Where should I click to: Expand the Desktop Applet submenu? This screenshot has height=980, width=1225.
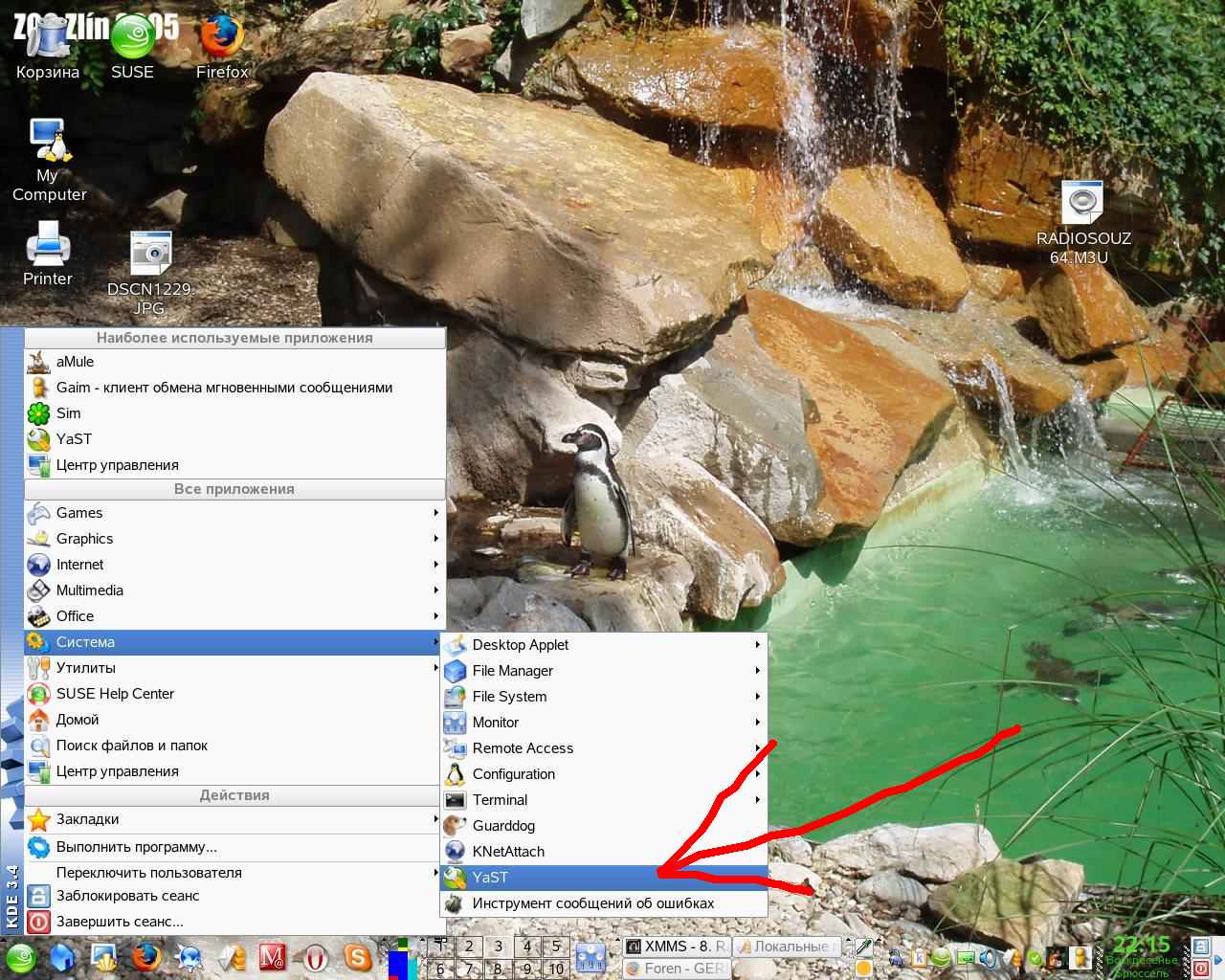click(604, 645)
